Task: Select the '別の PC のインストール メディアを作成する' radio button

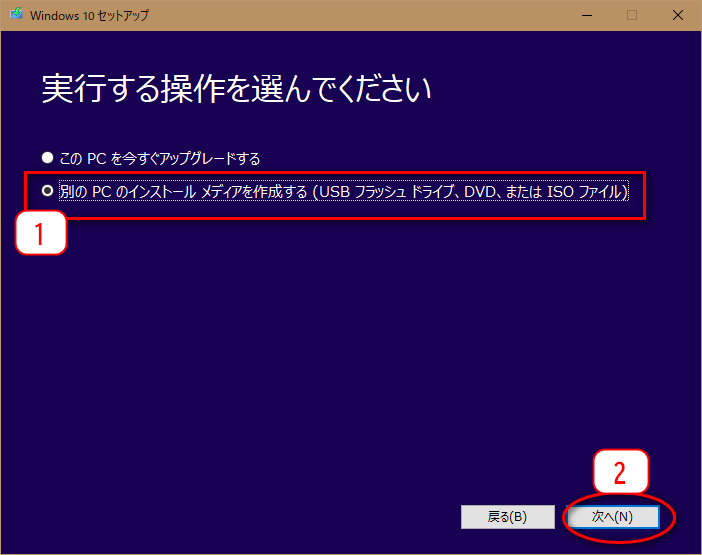Action: pos(46,190)
